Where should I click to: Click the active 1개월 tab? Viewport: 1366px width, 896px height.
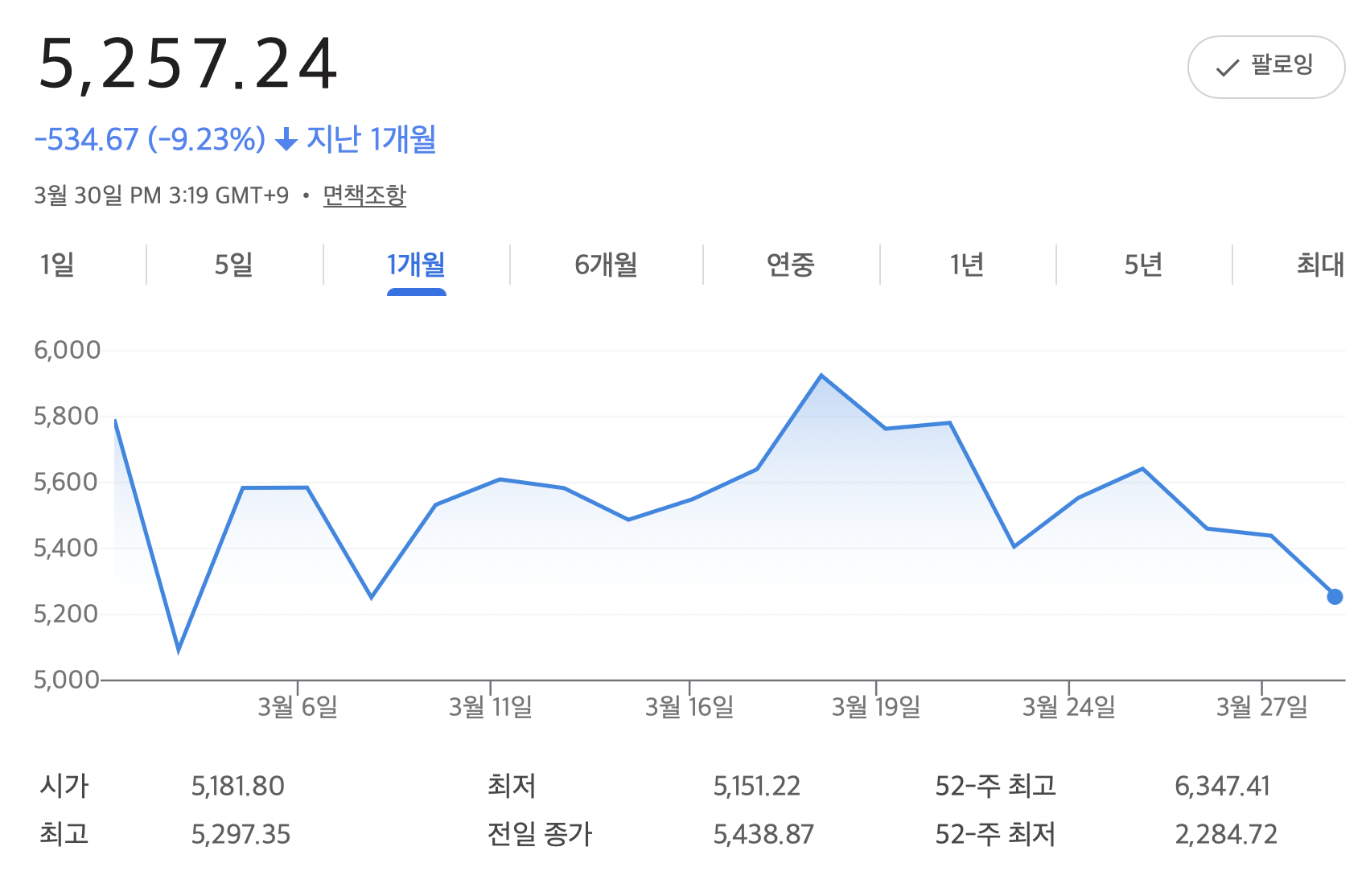pos(416,264)
